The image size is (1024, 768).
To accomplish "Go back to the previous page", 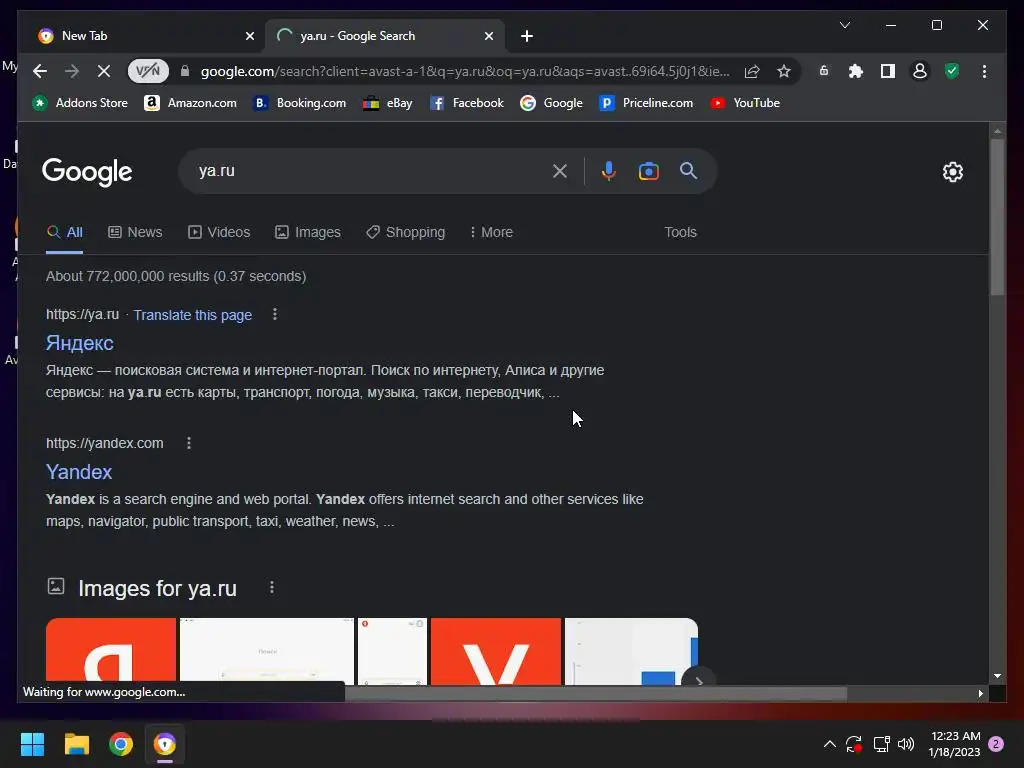I will tap(40, 71).
